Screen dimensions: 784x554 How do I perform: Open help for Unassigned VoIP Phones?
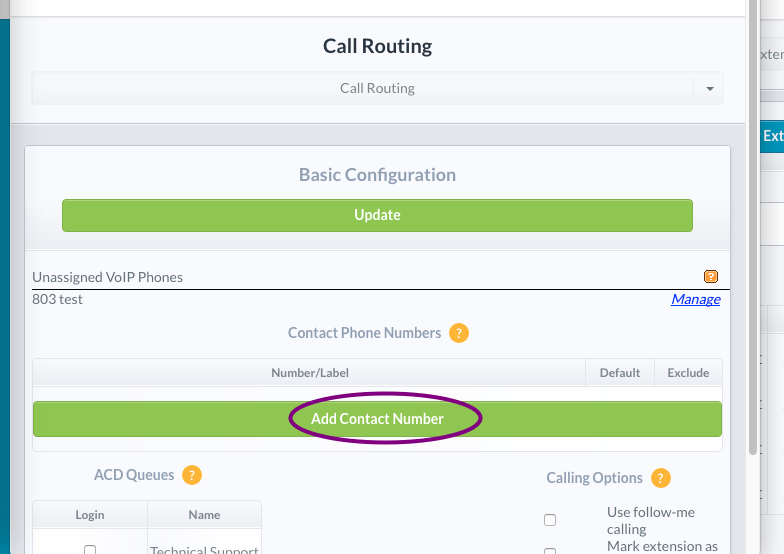click(x=710, y=276)
